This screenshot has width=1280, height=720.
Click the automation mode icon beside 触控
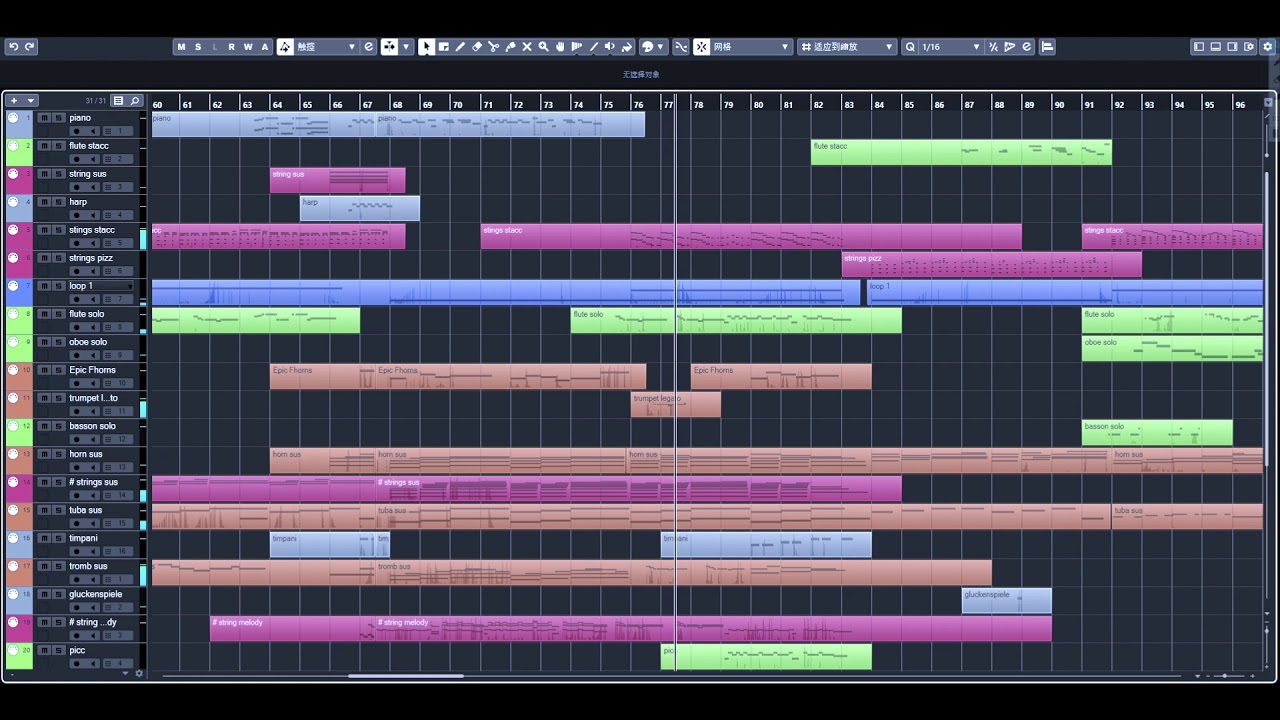[285, 47]
